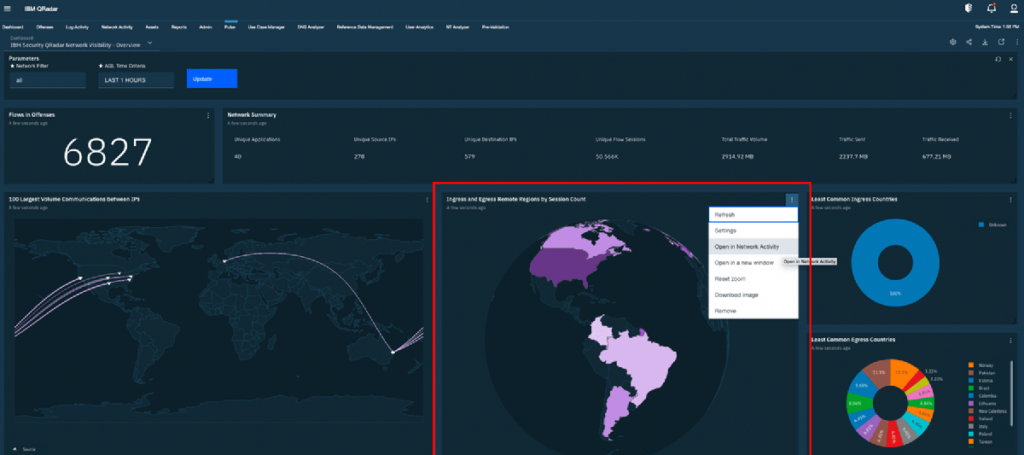Open Network Summary widget menu

pyautogui.click(x=1011, y=116)
